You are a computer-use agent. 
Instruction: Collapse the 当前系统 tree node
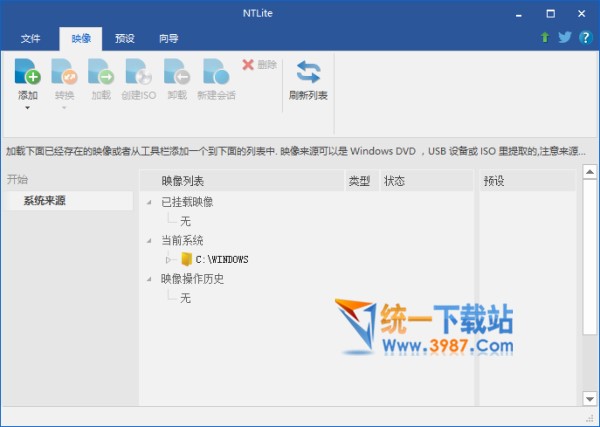150,241
